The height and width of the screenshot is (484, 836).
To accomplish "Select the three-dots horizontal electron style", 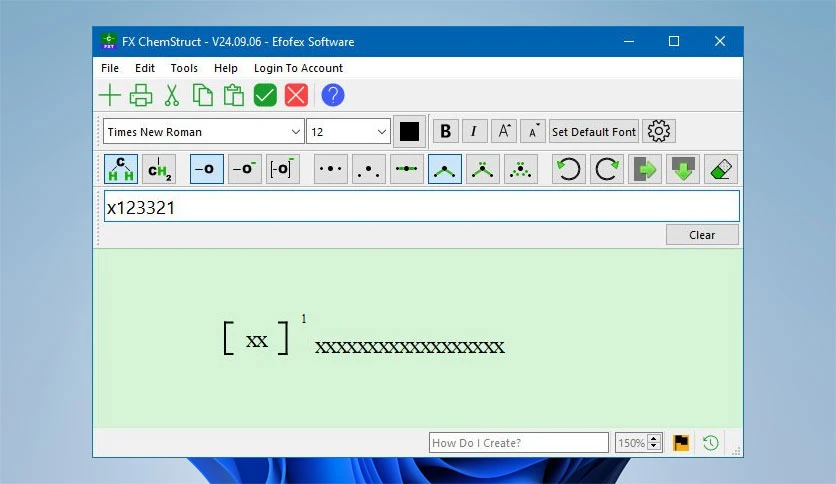I will pyautogui.click(x=331, y=169).
